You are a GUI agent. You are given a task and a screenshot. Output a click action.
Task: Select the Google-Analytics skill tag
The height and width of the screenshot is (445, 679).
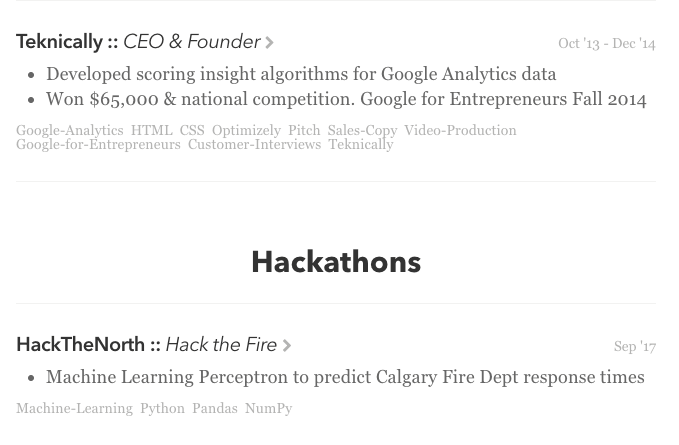pos(70,130)
